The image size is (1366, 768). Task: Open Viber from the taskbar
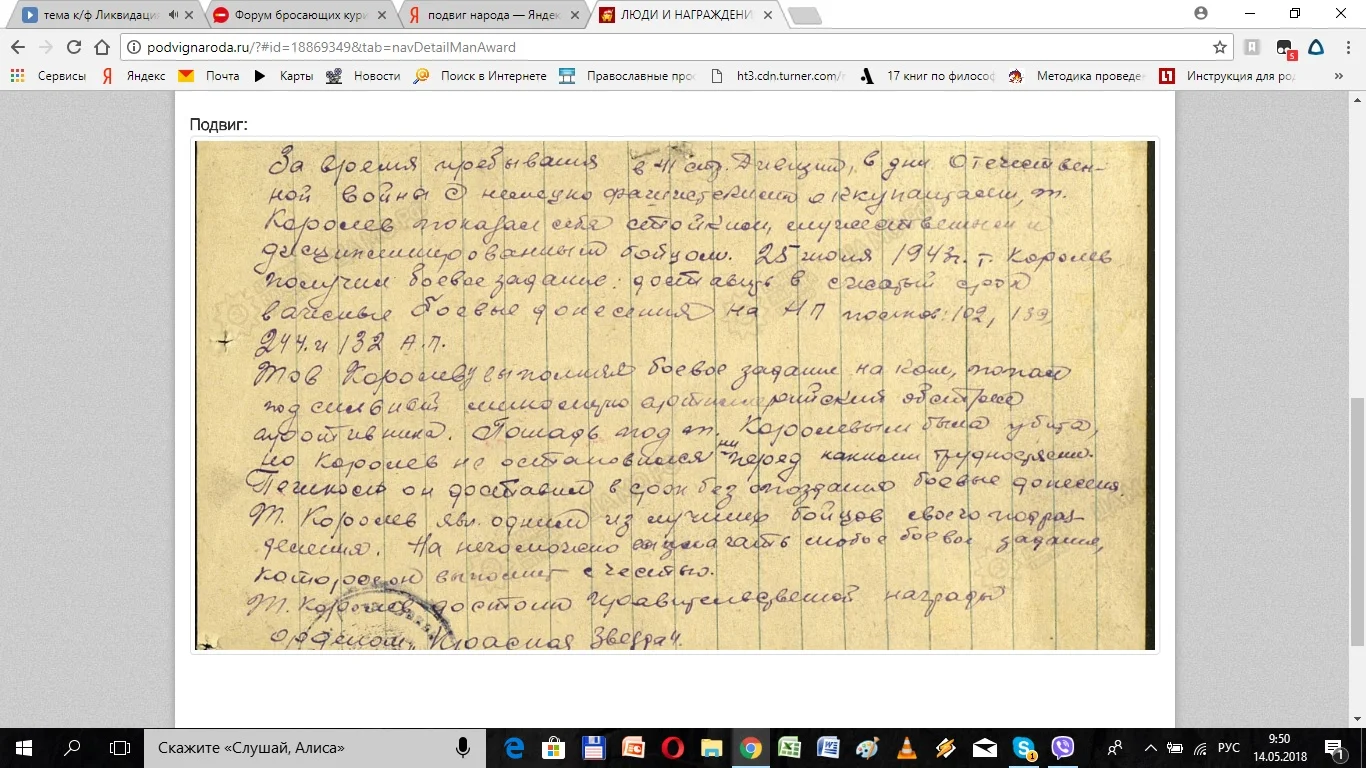[1063, 747]
